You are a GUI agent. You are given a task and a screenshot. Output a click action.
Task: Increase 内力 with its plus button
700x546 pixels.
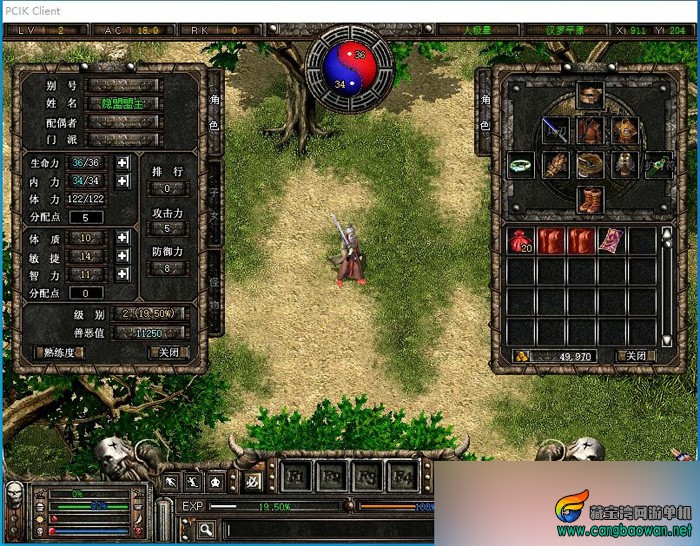[123, 181]
